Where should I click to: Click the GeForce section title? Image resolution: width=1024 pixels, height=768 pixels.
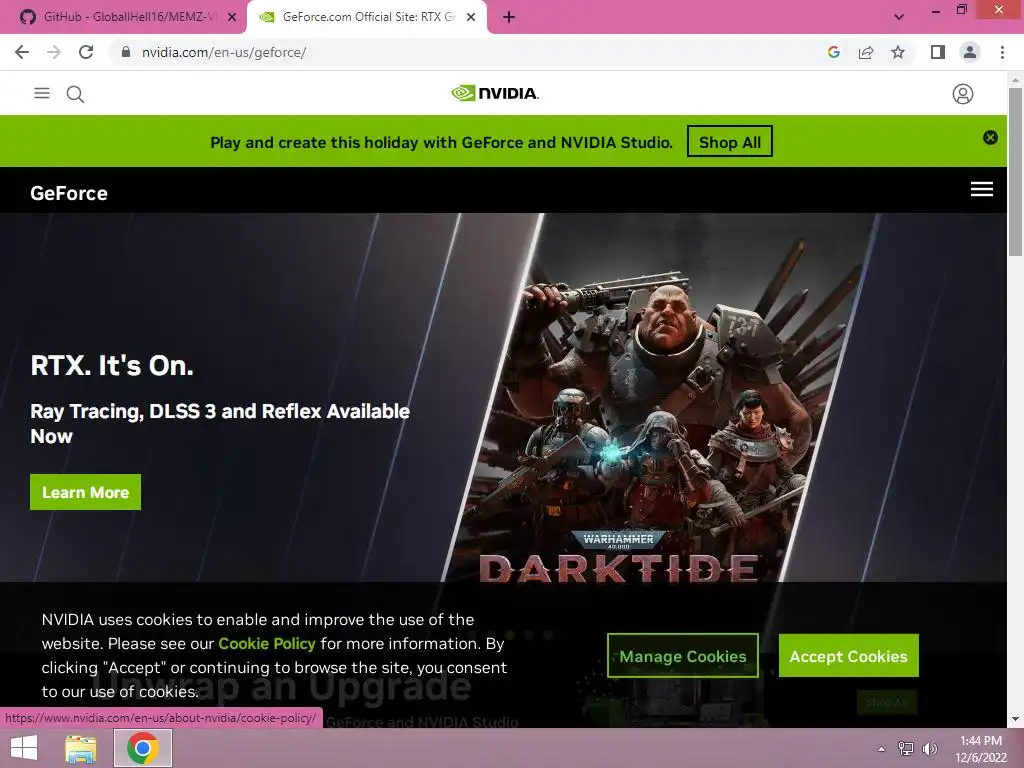(x=69, y=193)
